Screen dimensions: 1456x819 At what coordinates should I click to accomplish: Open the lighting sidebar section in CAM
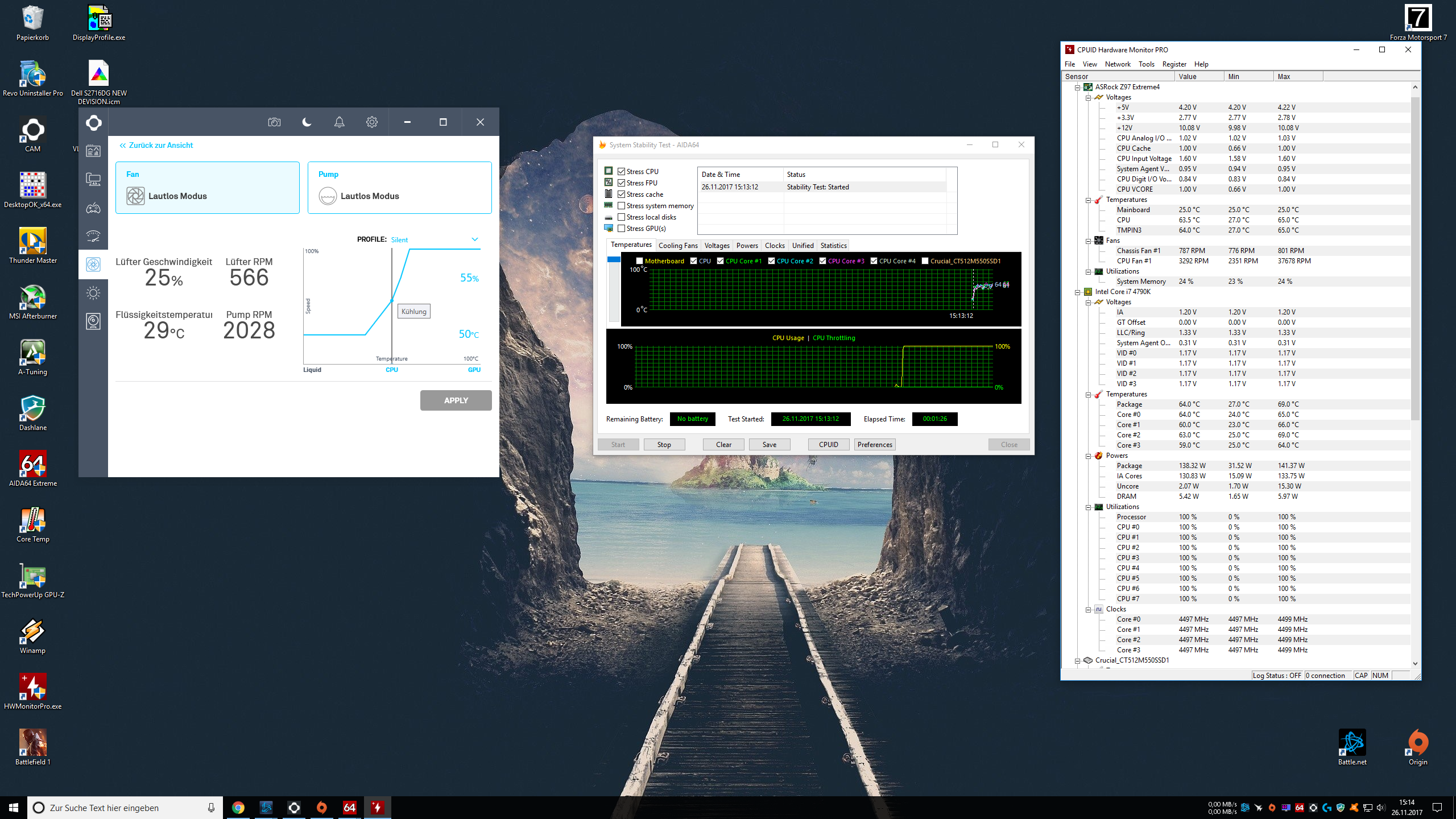pos(93,293)
